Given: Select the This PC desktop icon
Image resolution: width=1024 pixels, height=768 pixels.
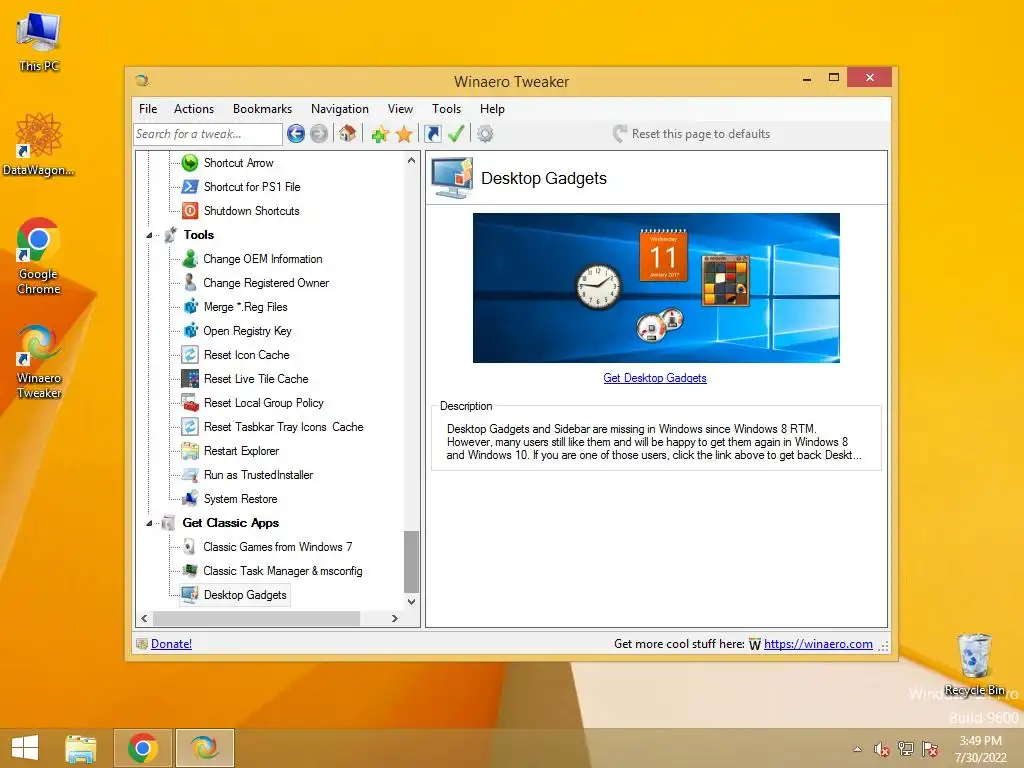Looking at the screenshot, I should pos(39,42).
